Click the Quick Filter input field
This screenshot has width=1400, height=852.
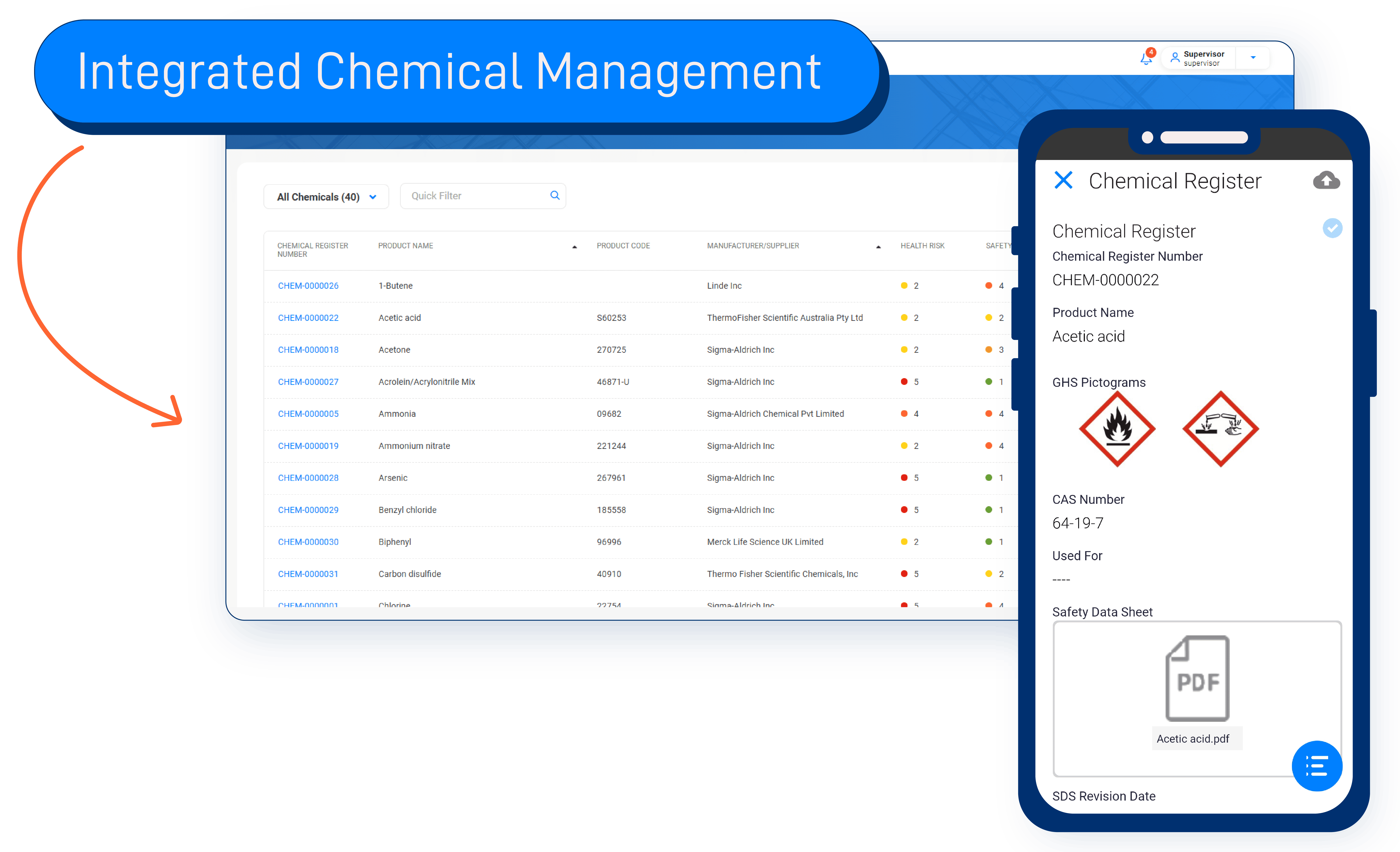click(483, 196)
